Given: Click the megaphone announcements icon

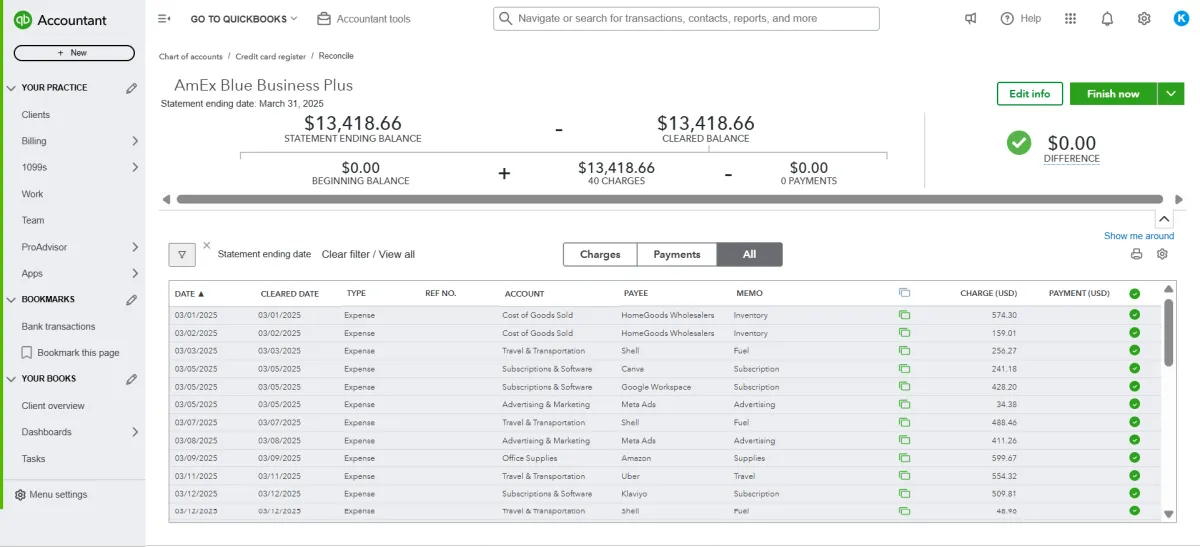Looking at the screenshot, I should 970,19.
